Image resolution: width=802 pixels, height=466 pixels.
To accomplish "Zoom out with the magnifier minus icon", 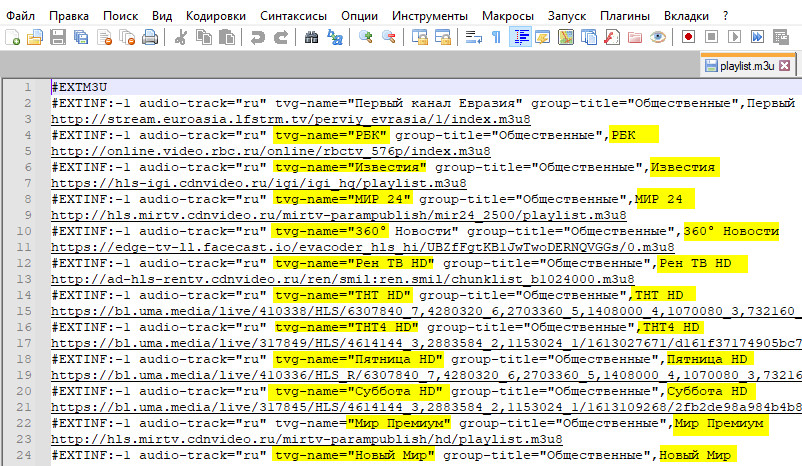I will [389, 37].
